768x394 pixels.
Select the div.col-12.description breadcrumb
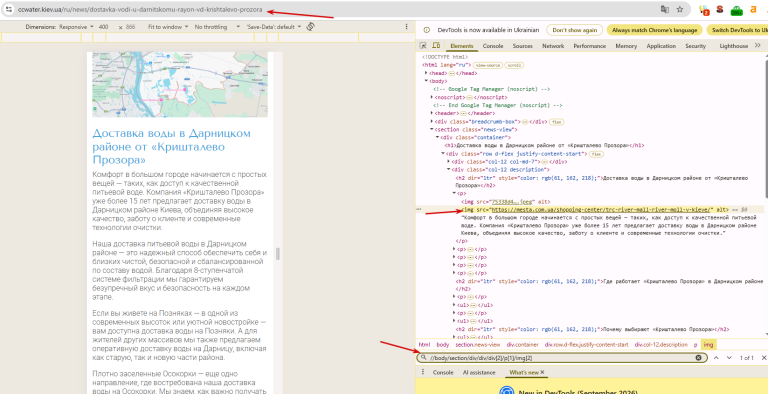click(x=661, y=345)
